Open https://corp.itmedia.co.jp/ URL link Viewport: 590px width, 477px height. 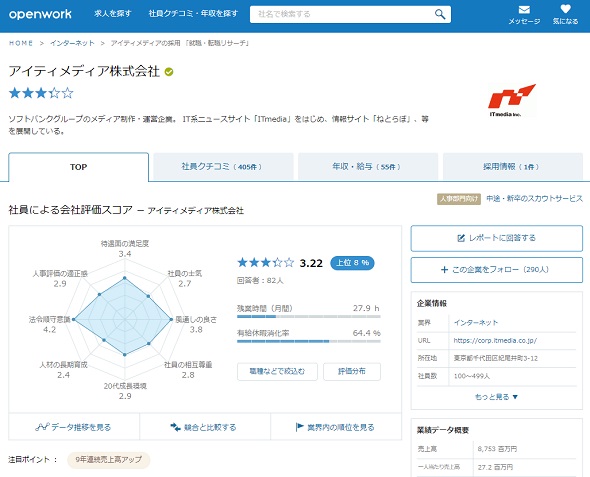pyautogui.click(x=495, y=340)
